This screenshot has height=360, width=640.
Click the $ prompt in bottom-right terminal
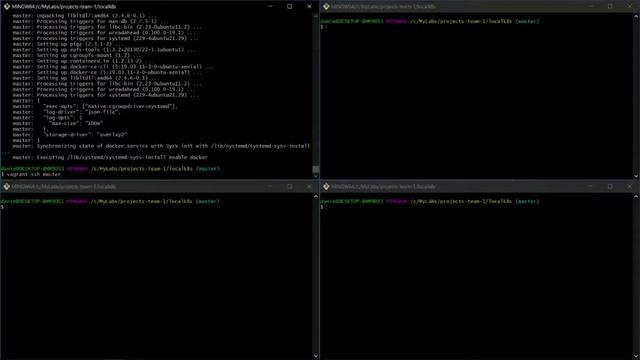coord(322,207)
